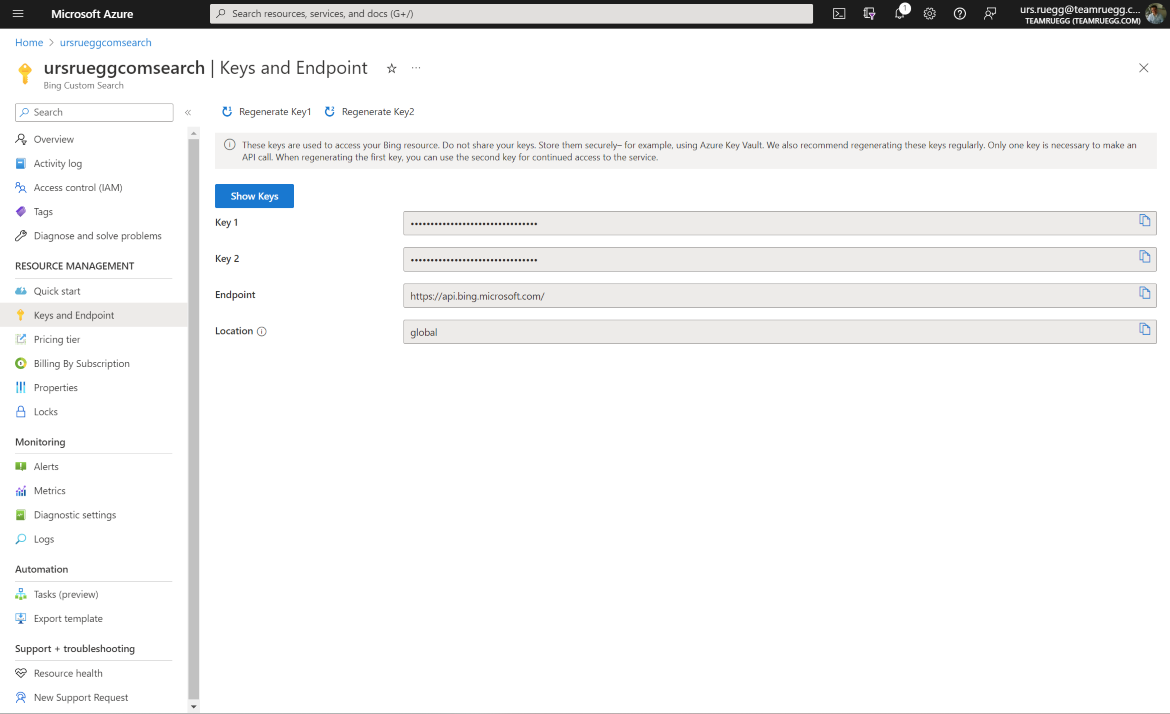This screenshot has width=1170, height=714.
Task: Copy the Endpoint URL
Action: point(1145,292)
